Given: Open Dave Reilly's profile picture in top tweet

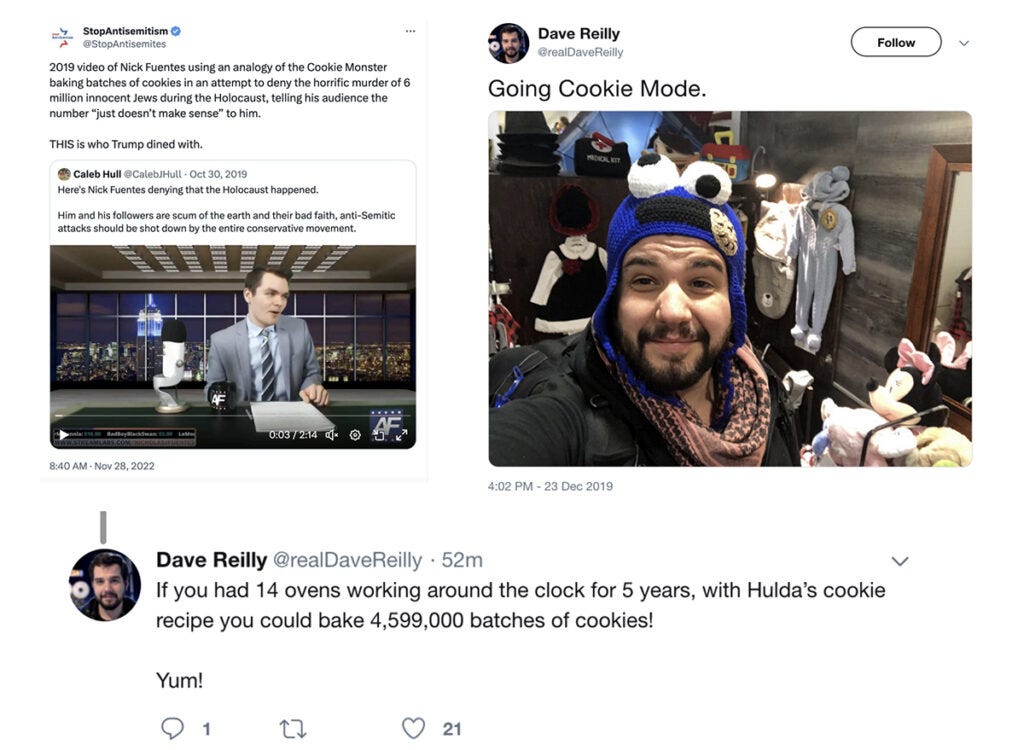Looking at the screenshot, I should click(508, 43).
